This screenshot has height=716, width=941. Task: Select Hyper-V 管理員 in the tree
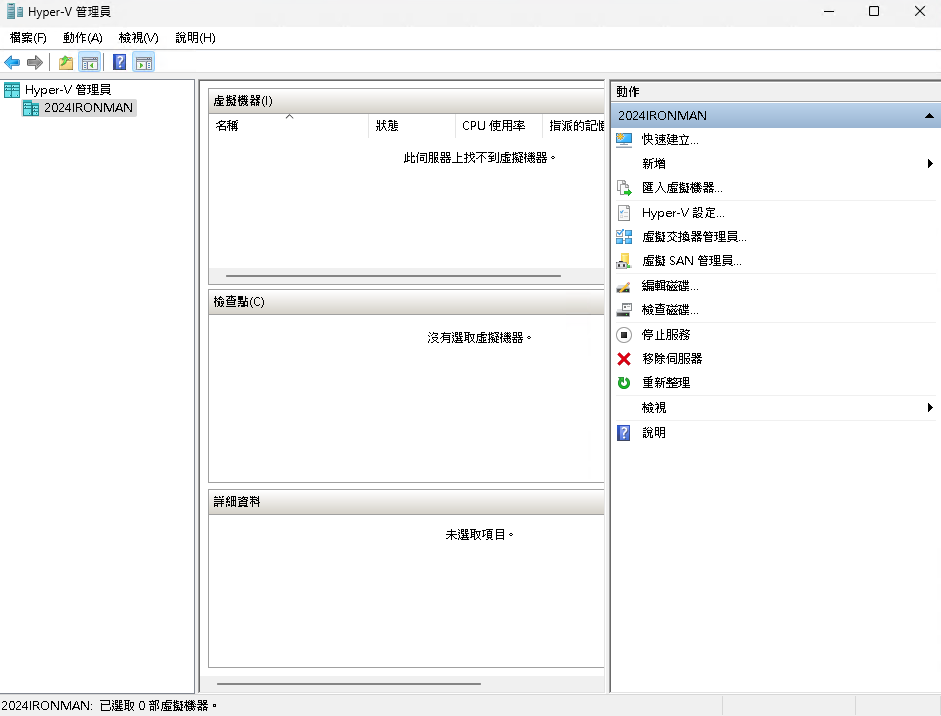(x=68, y=90)
